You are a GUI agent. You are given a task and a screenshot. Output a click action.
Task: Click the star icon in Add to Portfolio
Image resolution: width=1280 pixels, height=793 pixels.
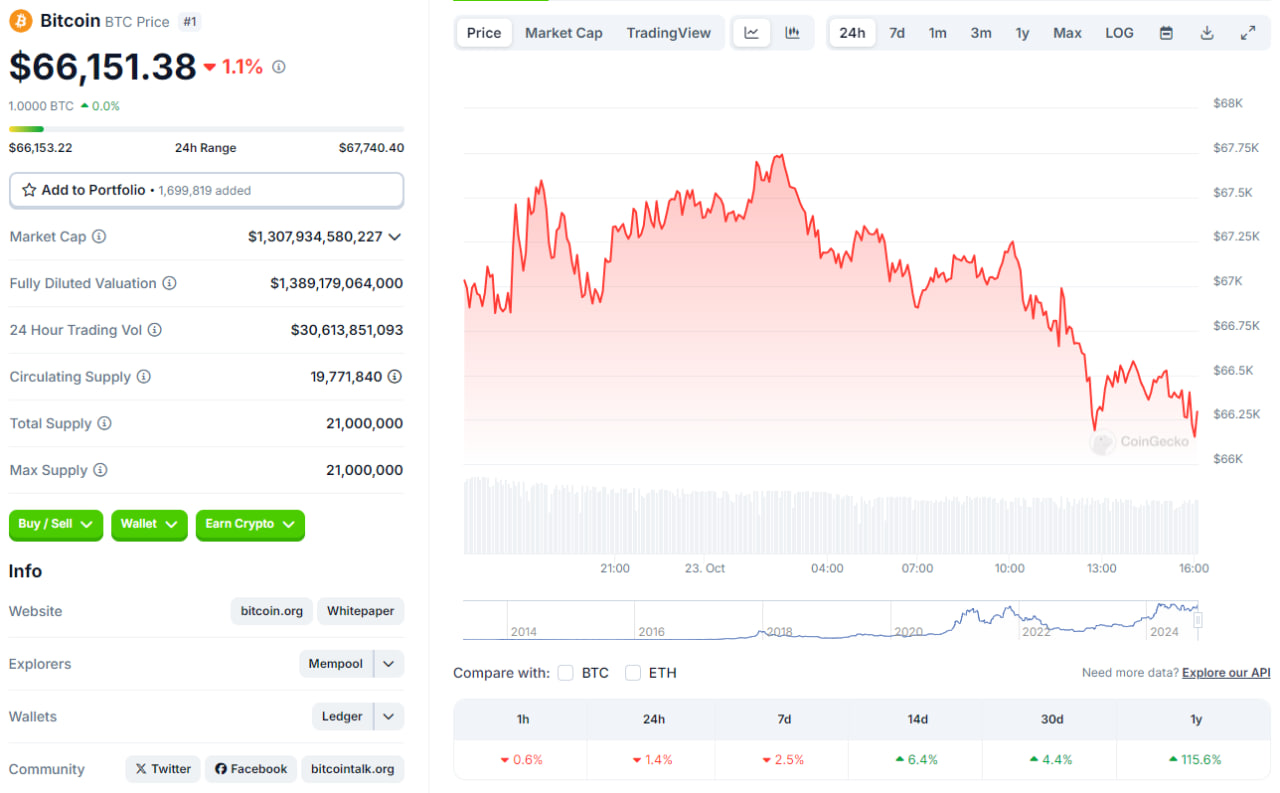coord(29,190)
